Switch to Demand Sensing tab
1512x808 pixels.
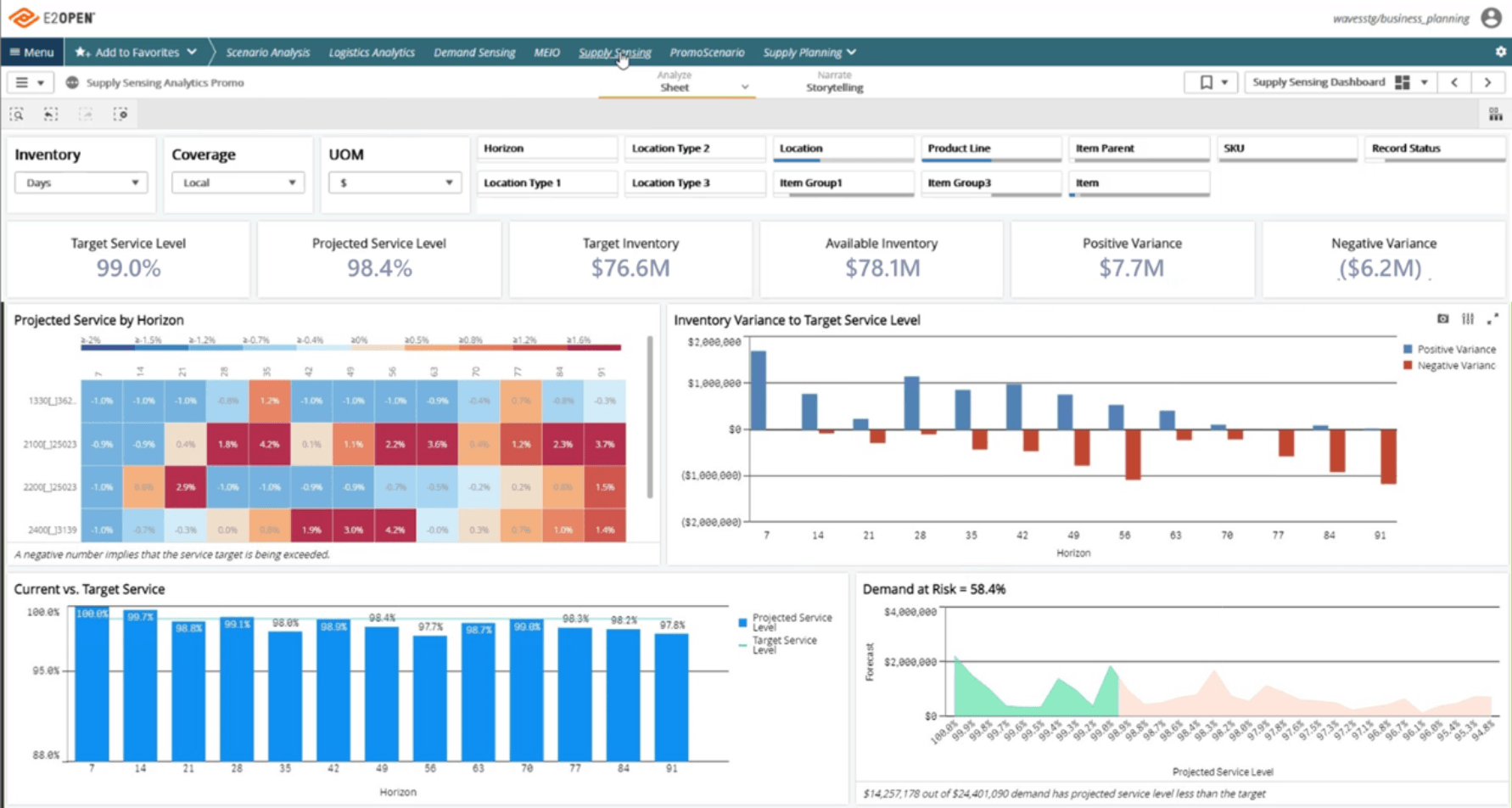click(x=474, y=53)
